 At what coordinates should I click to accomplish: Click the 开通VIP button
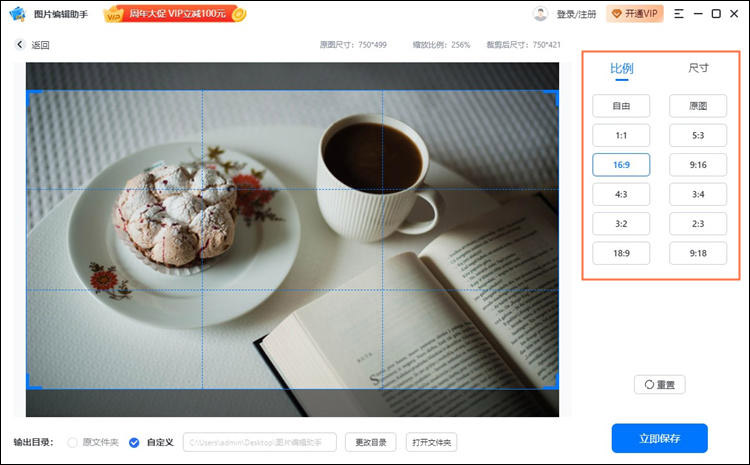tap(635, 14)
